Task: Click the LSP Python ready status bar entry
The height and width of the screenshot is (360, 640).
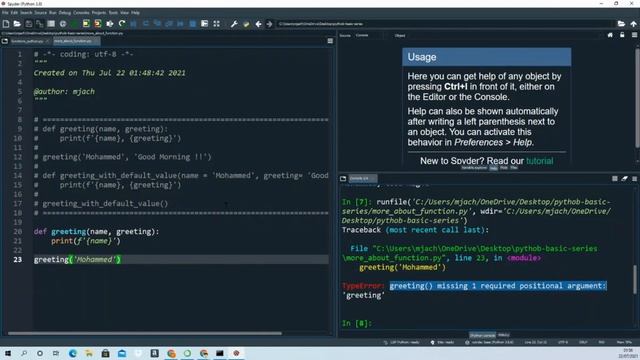Action: click(402, 342)
